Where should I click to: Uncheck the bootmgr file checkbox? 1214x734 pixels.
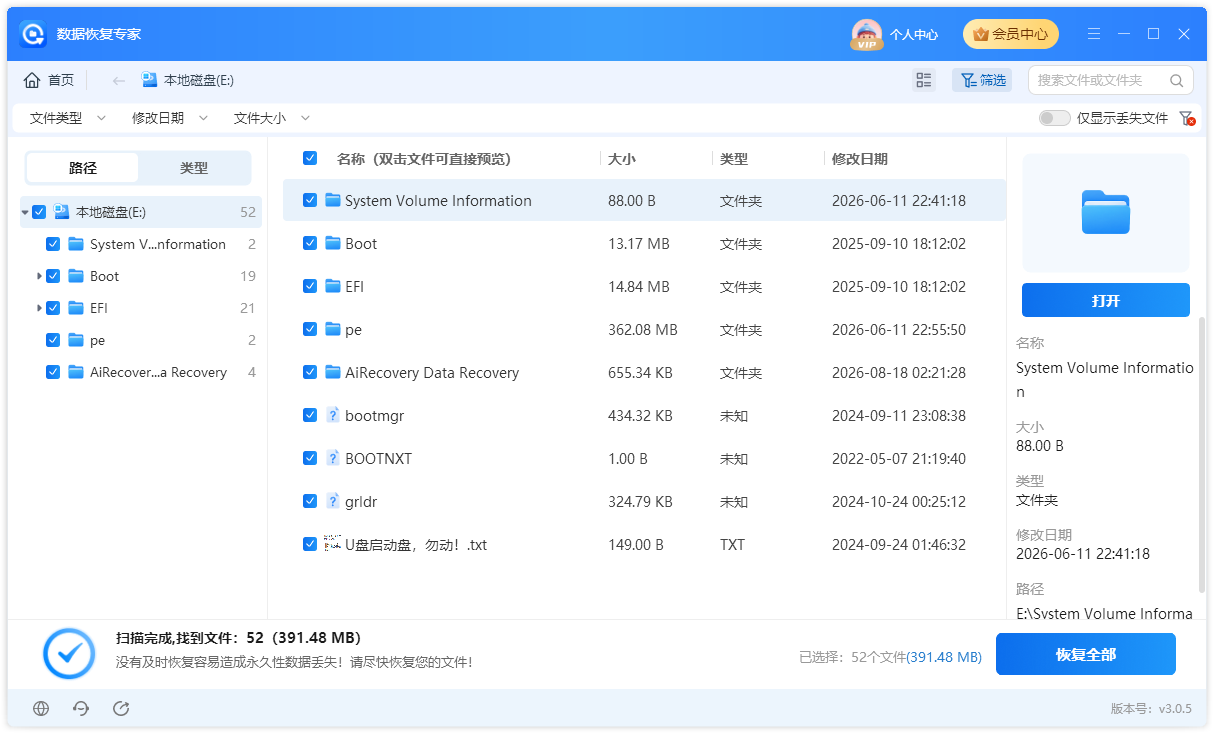pyautogui.click(x=310, y=415)
